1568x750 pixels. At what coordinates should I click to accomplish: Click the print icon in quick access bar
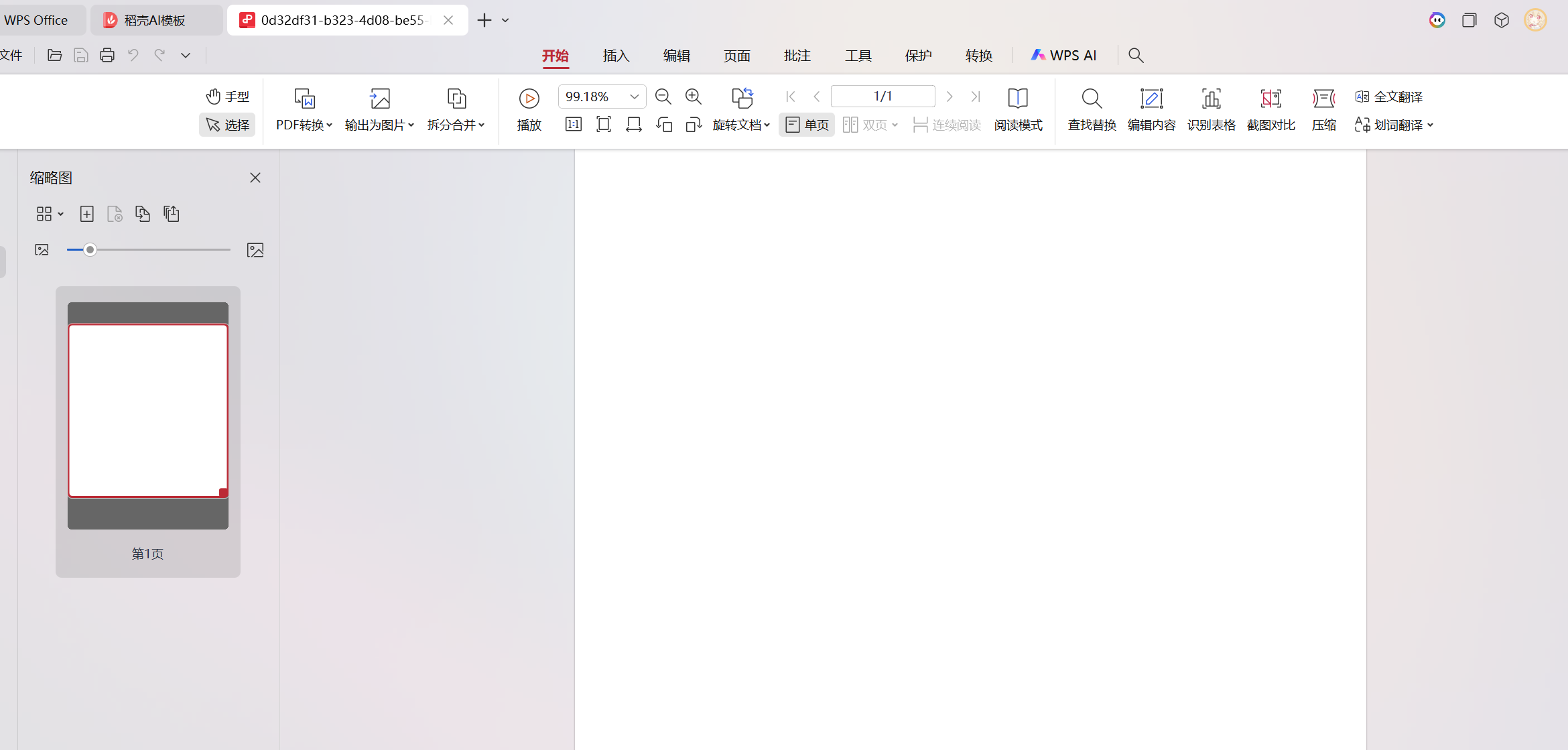[107, 56]
